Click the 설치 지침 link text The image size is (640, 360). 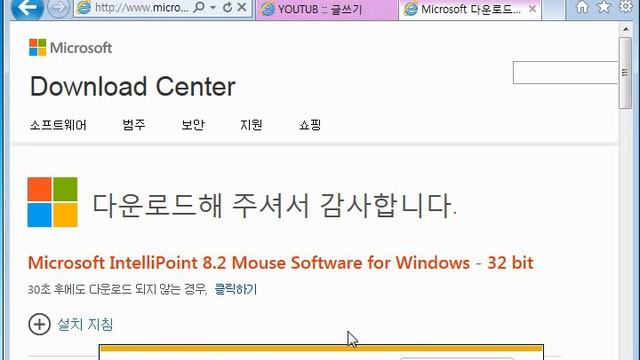point(85,325)
